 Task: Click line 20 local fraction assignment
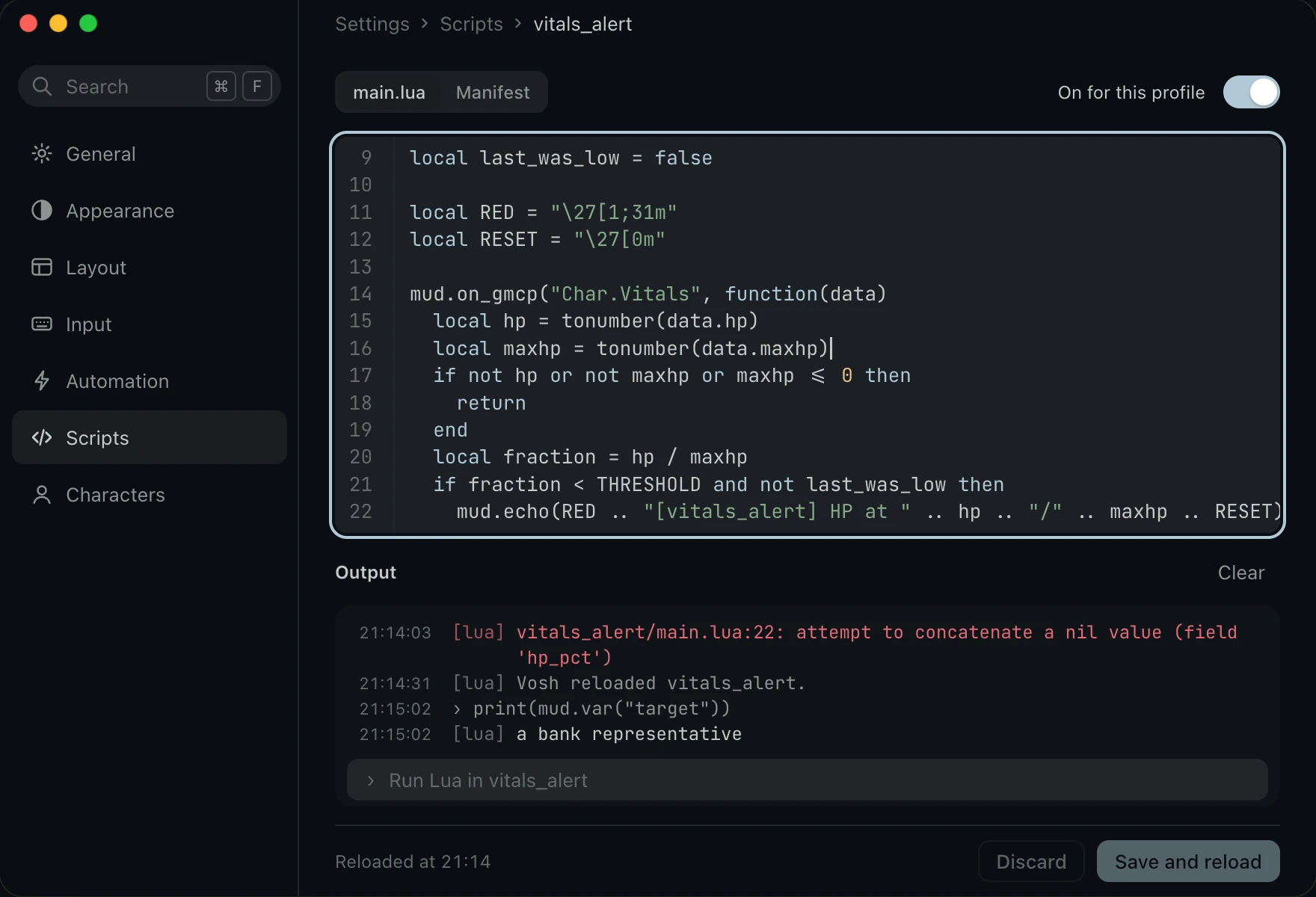590,457
